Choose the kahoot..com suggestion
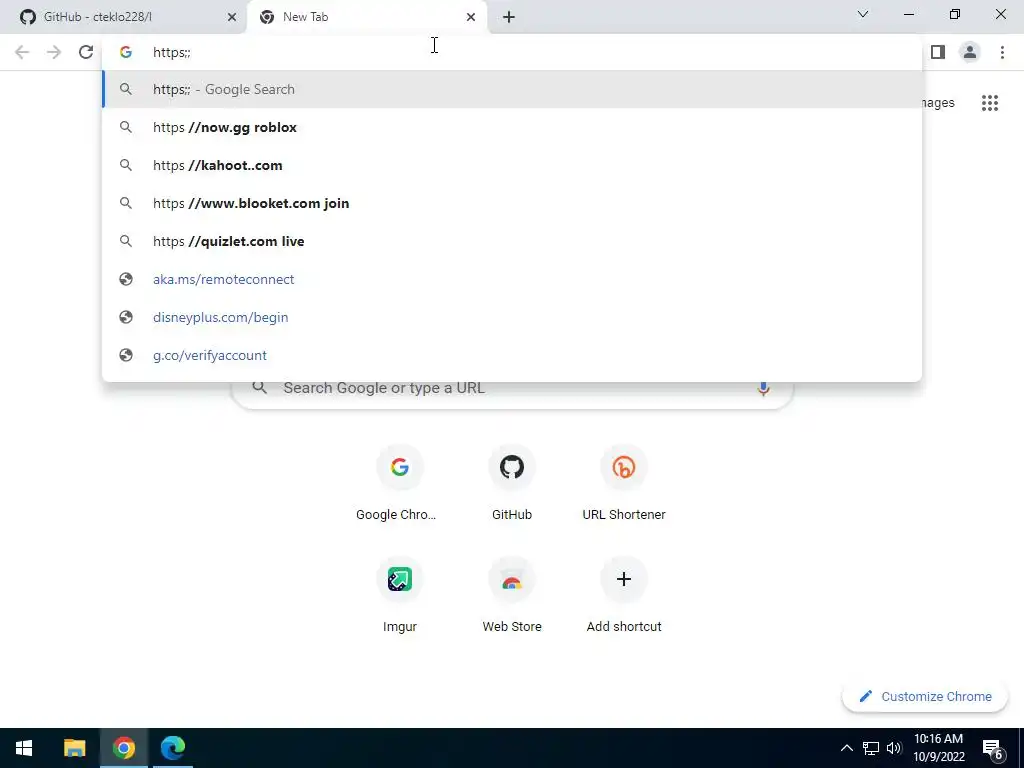This screenshot has width=1024, height=768. point(512,165)
